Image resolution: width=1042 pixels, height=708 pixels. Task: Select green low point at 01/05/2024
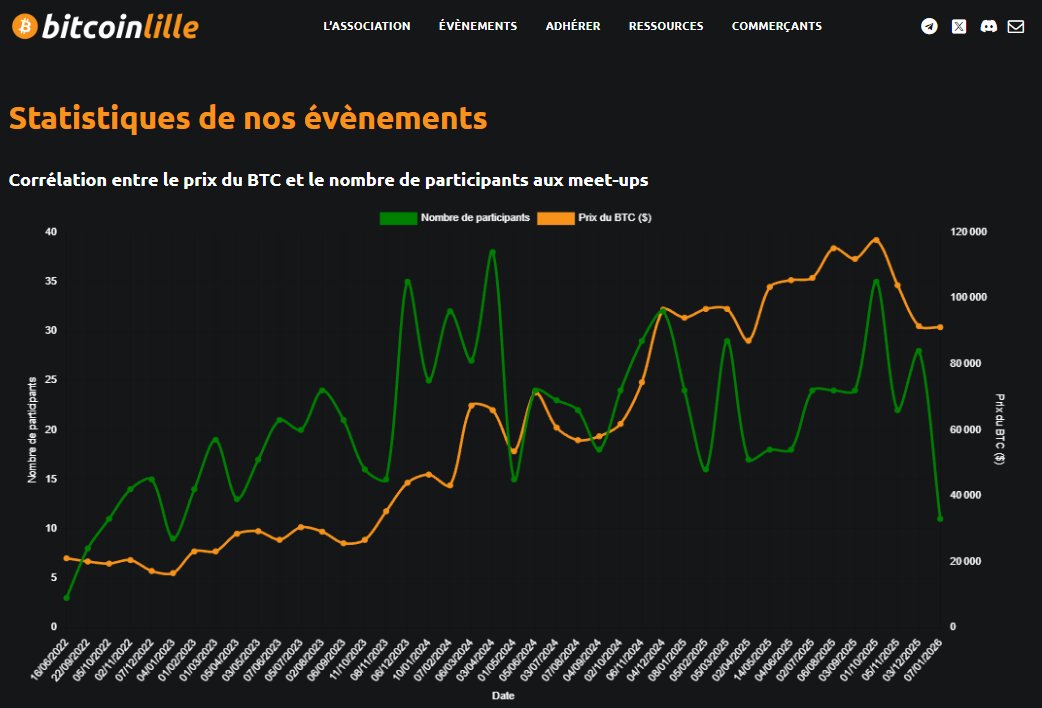[x=514, y=479]
